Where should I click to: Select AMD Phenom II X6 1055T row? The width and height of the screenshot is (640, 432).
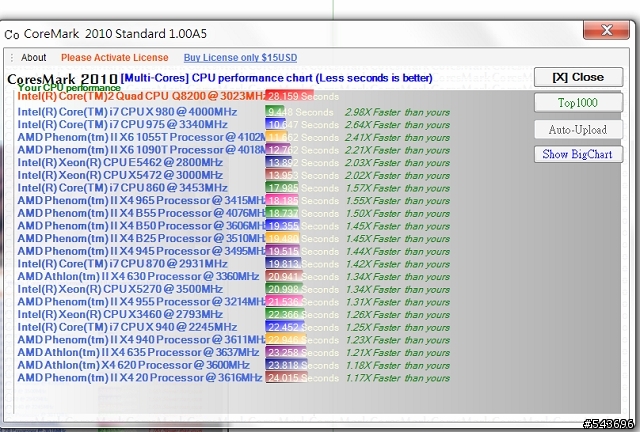click(x=141, y=137)
